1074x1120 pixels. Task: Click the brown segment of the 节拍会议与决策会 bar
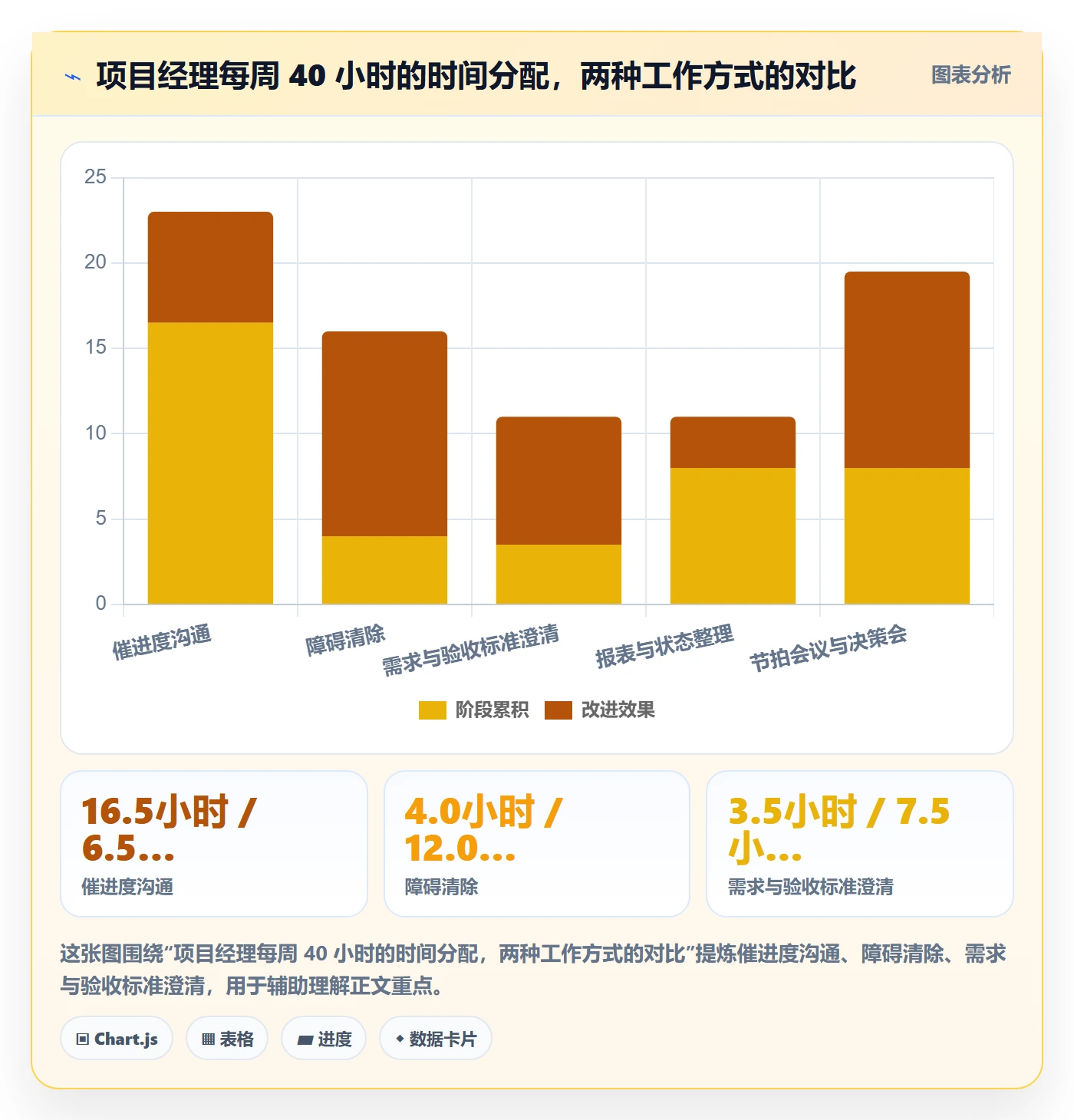click(907, 370)
